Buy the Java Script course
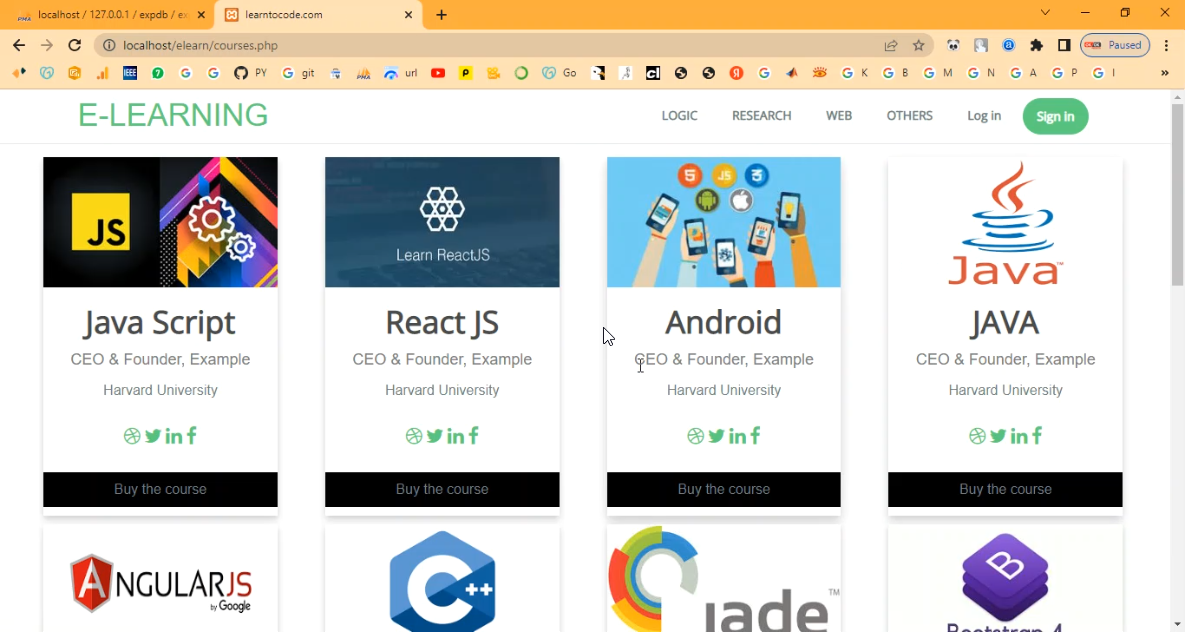The image size is (1185, 632). pos(160,489)
